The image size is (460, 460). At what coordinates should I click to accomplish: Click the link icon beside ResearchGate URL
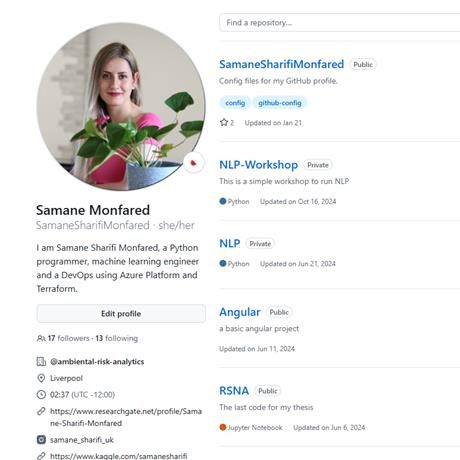coord(41,411)
